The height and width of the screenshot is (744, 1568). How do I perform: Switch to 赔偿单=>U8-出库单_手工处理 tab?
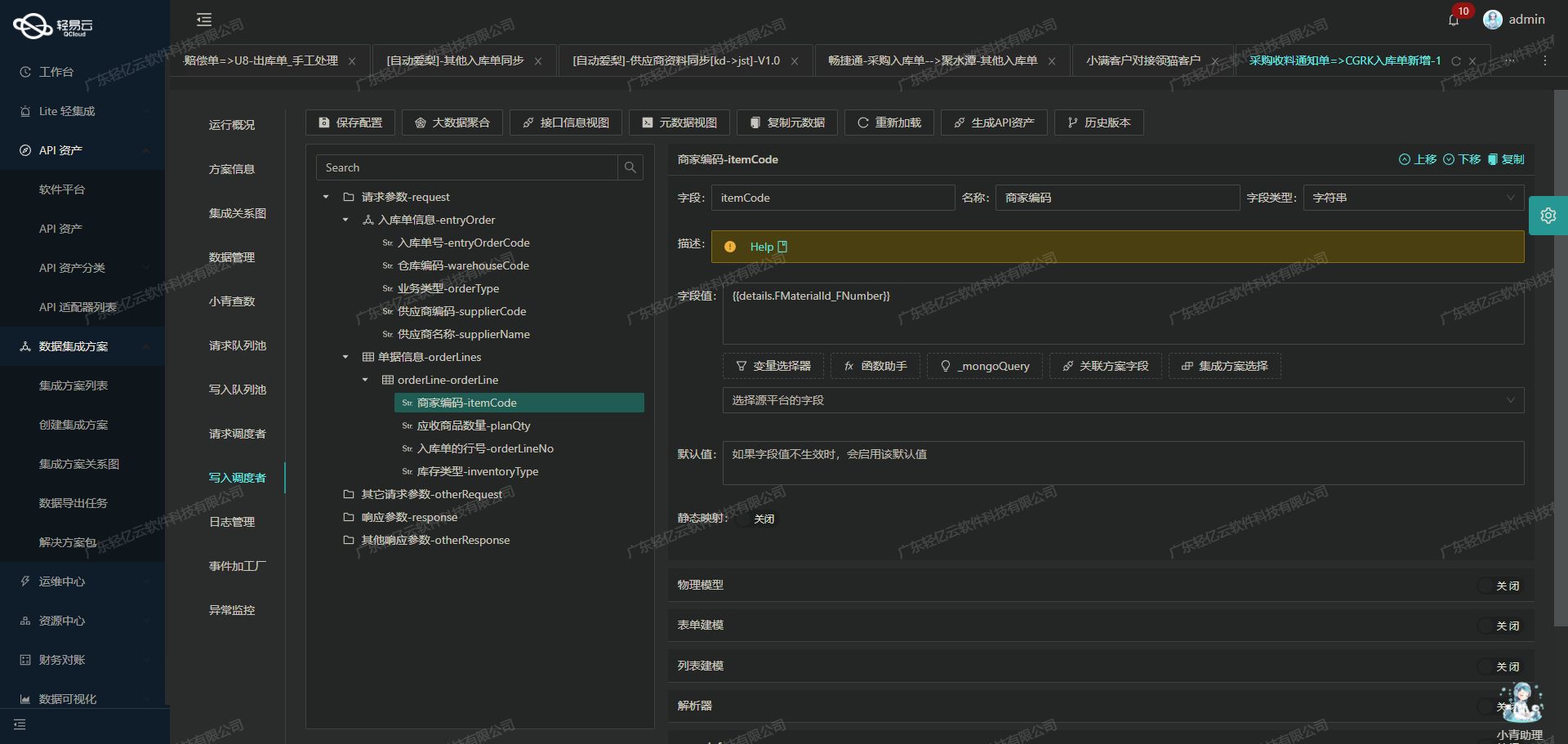click(x=261, y=60)
